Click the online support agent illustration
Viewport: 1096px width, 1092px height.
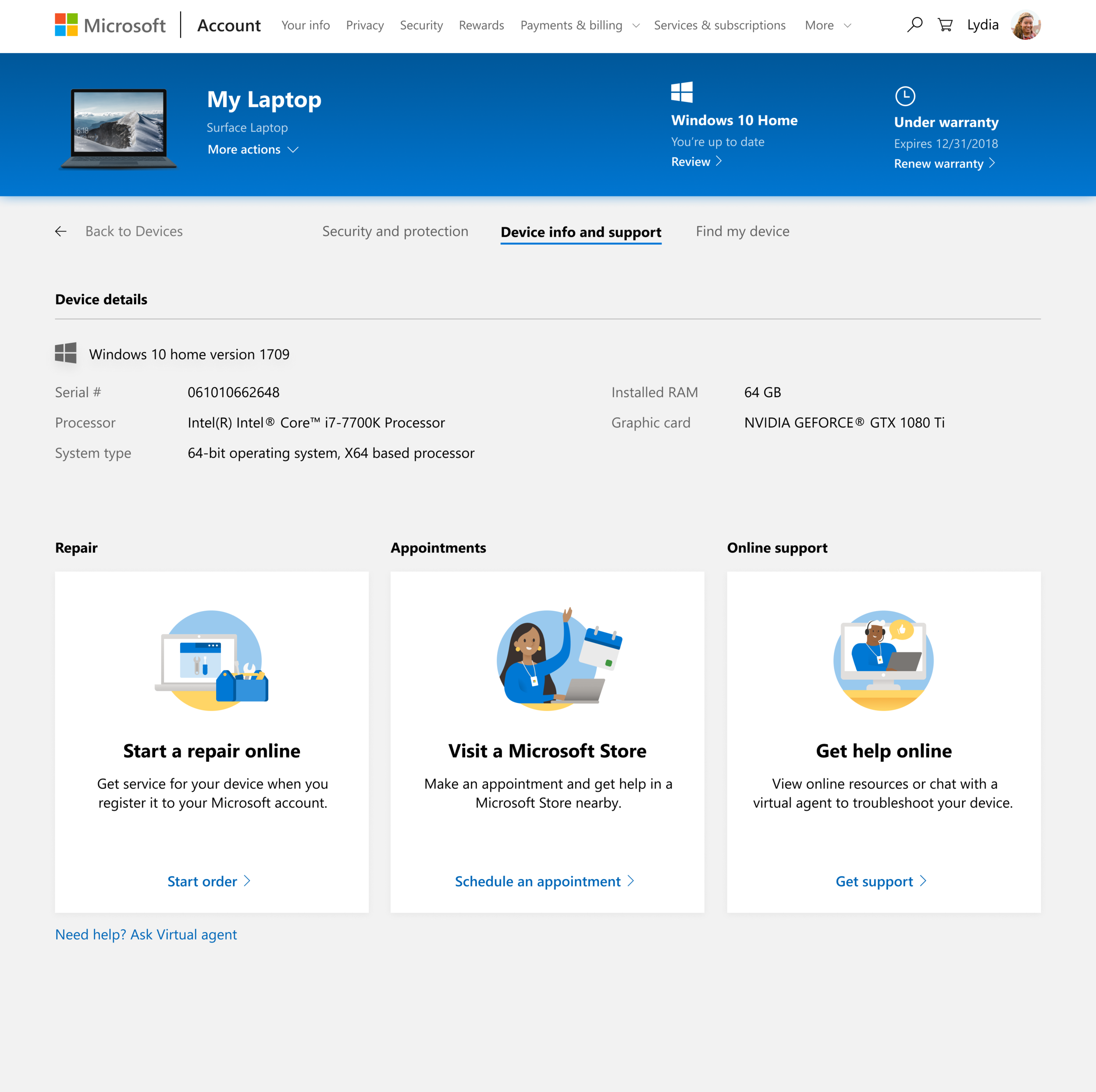pos(883,660)
